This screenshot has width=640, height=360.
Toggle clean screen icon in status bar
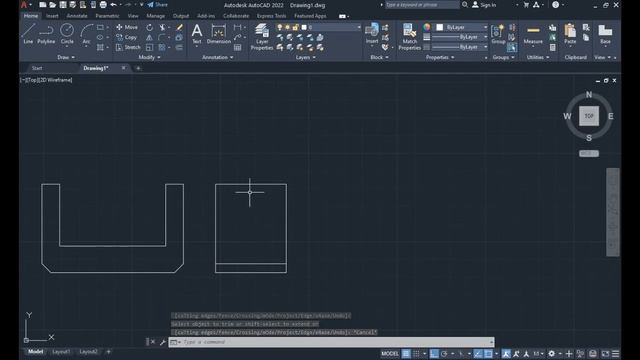605,353
